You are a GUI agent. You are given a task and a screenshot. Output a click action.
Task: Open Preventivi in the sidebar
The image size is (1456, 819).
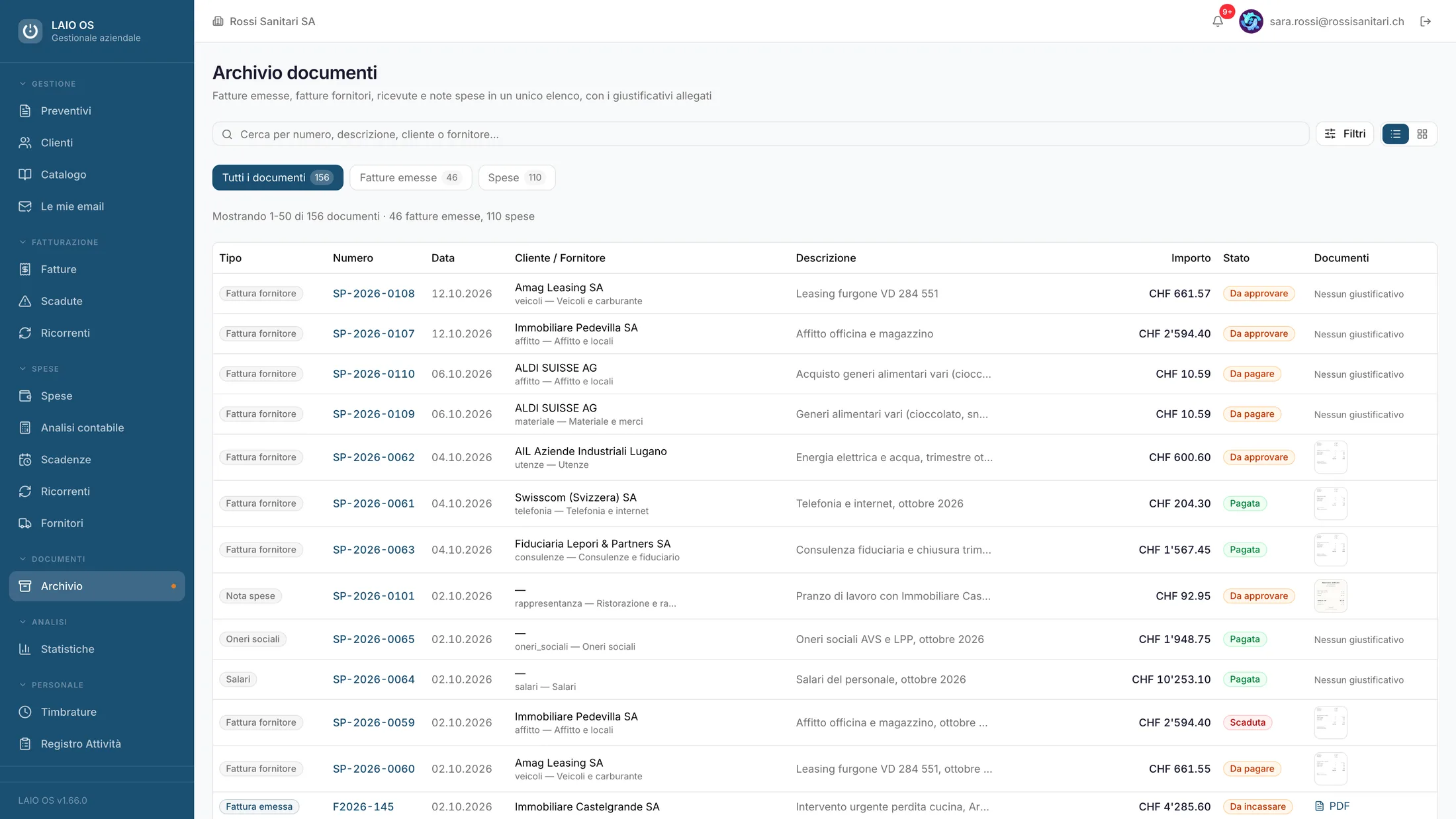pyautogui.click(x=97, y=110)
